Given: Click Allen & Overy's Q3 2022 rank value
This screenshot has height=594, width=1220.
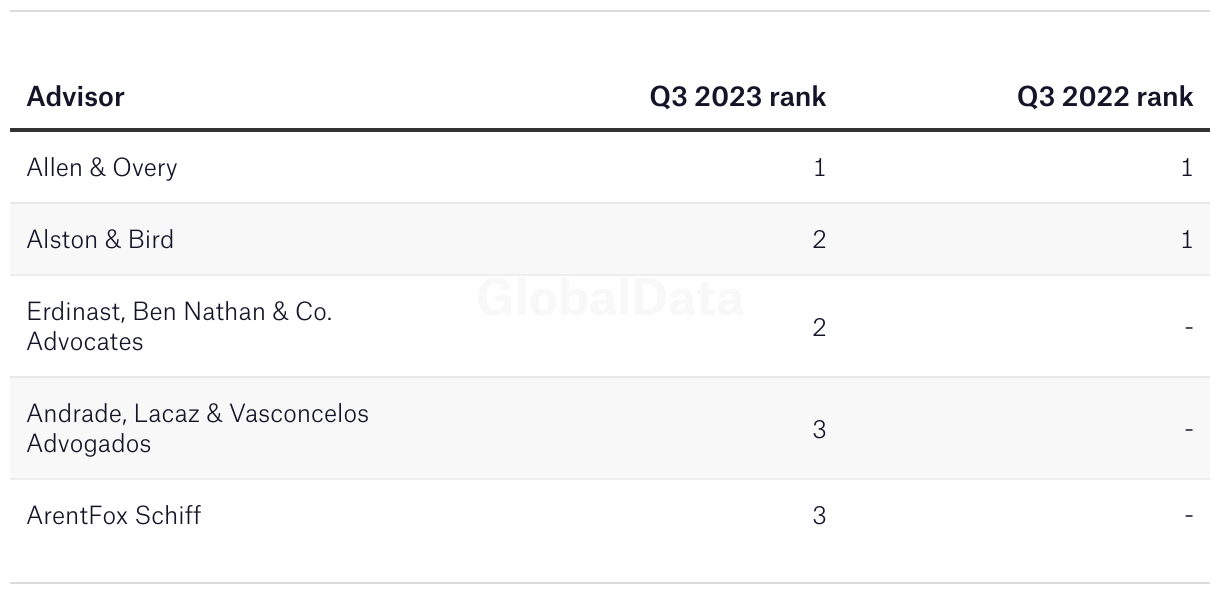Looking at the screenshot, I should click(x=1187, y=167).
